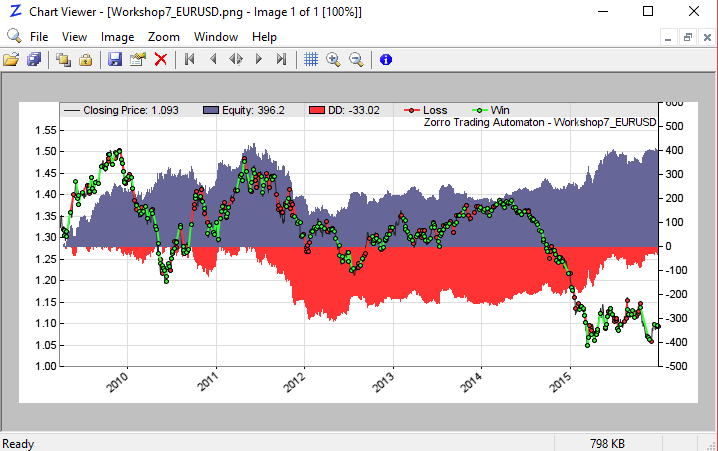This screenshot has height=451, width=718.
Task: Toggle the padlock lock icon
Action: click(86, 60)
